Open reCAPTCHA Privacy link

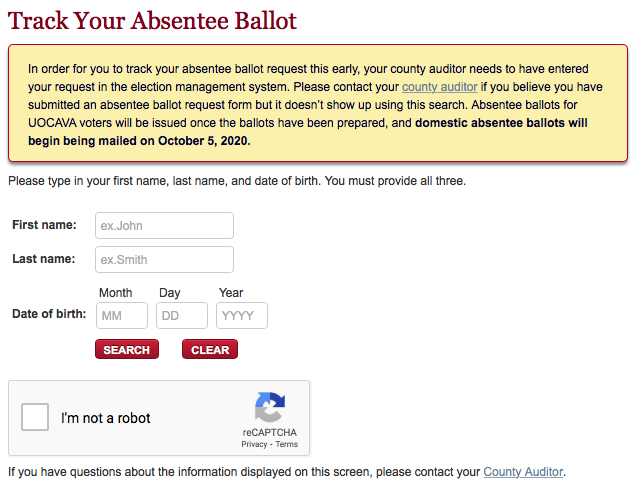coord(254,444)
